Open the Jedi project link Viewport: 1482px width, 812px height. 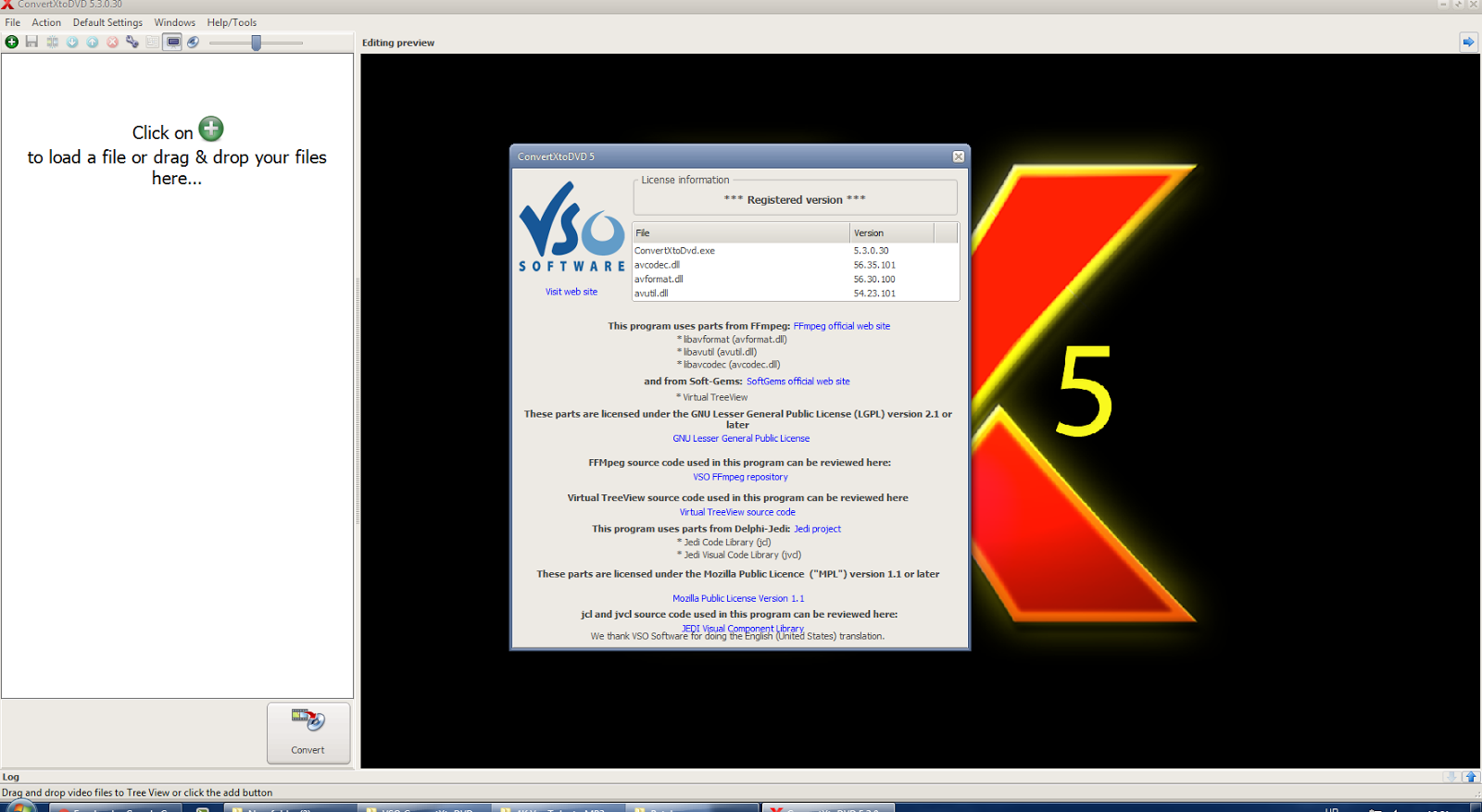point(818,530)
